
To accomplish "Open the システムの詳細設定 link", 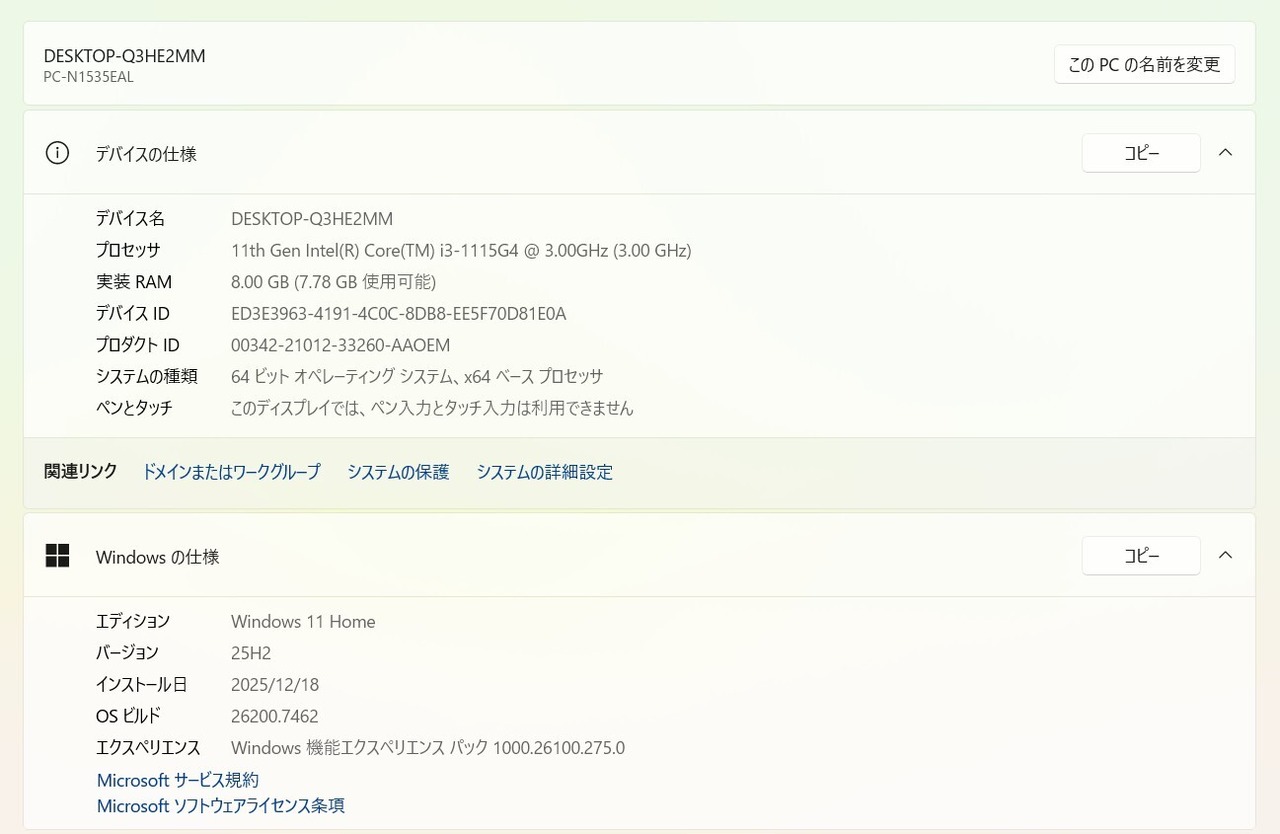I will coord(544,472).
